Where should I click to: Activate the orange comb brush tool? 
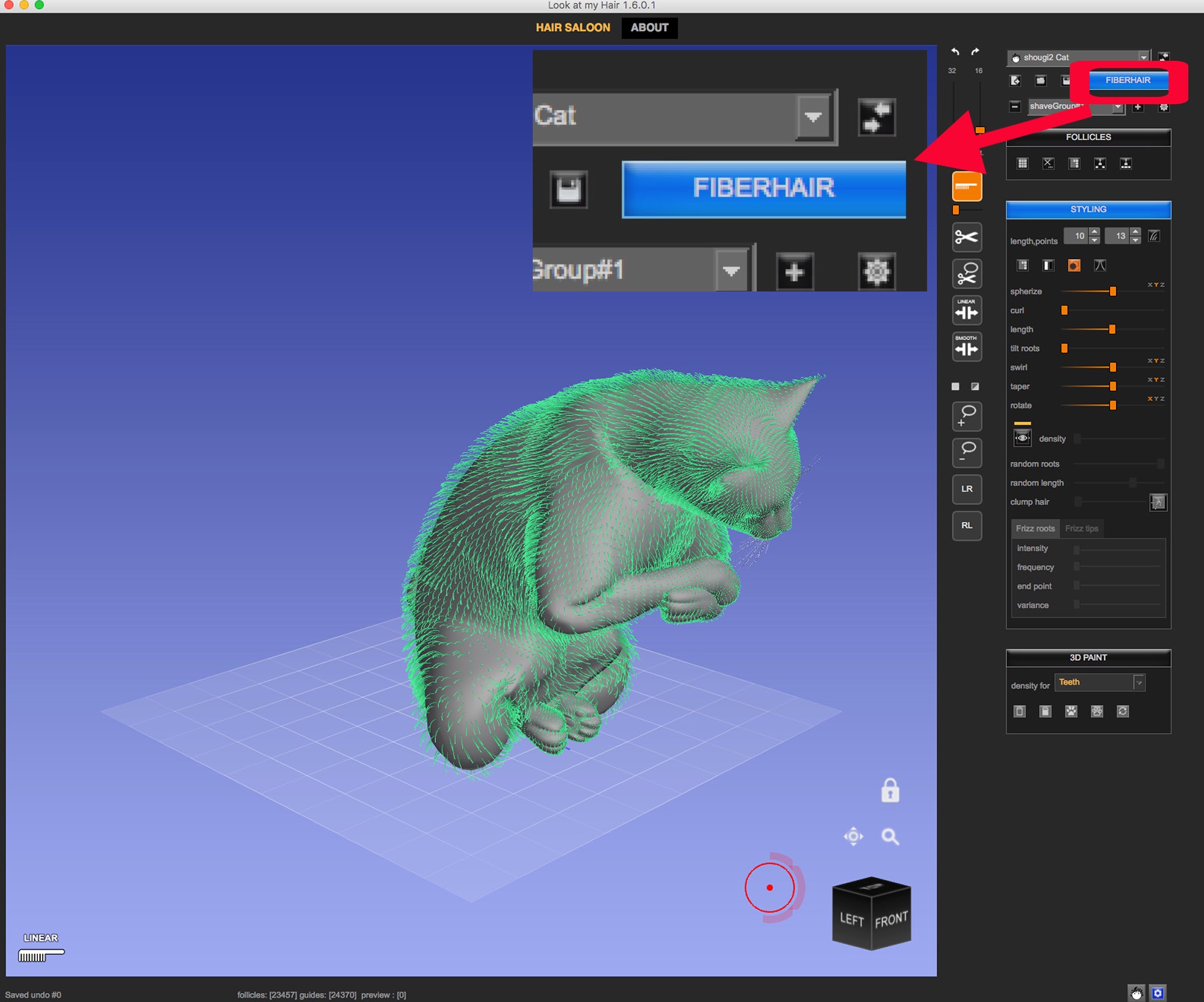(x=966, y=186)
